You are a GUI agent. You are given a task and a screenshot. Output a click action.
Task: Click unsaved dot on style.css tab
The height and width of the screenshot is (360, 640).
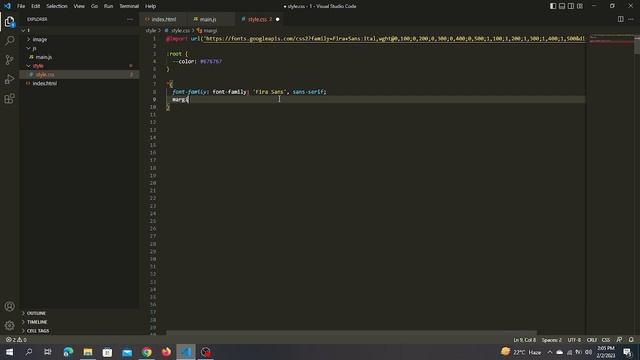[x=278, y=19]
